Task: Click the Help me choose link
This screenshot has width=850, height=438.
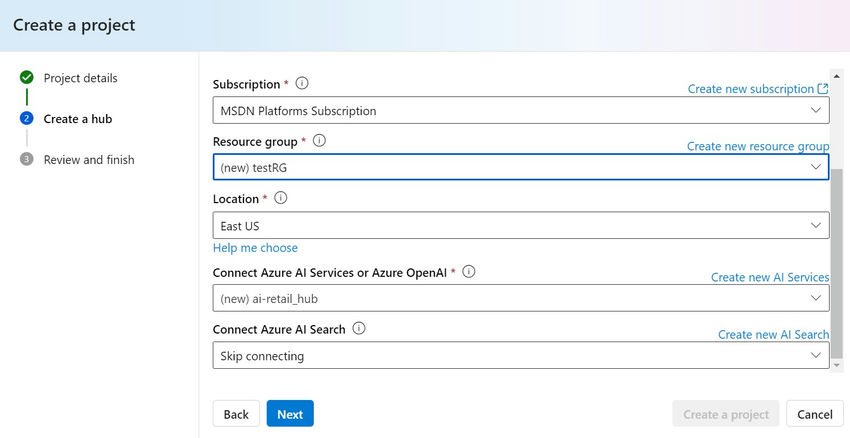Action: coord(255,248)
